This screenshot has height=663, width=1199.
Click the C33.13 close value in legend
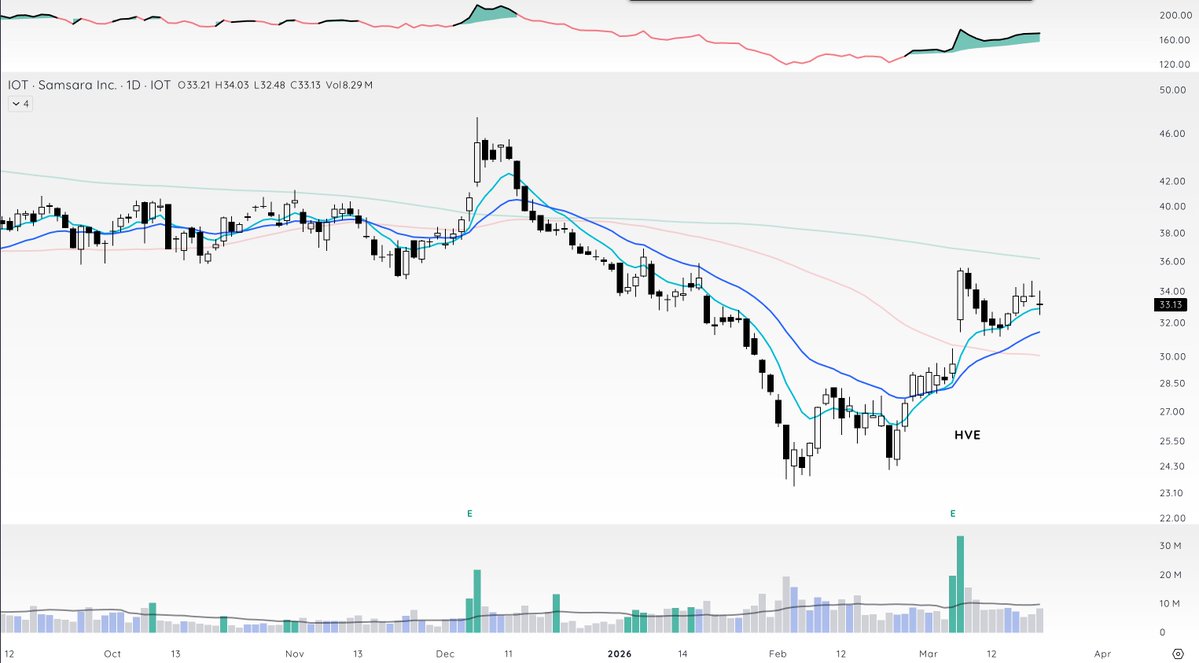[x=305, y=86]
